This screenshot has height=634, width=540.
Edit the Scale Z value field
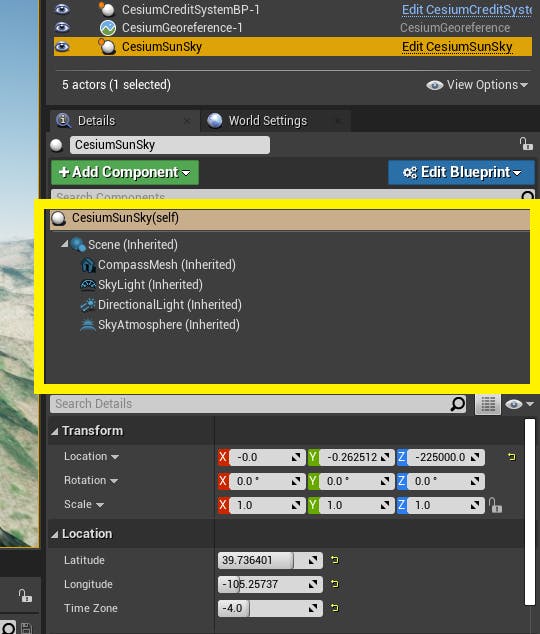[446, 505]
